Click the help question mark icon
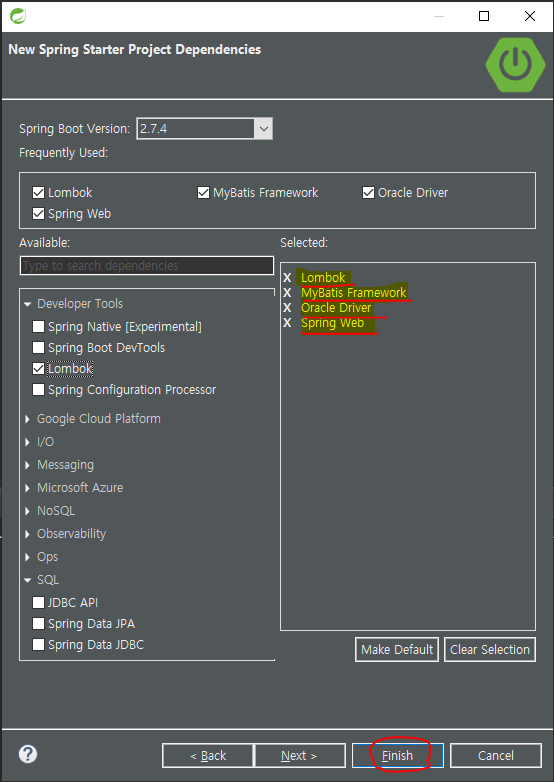This screenshot has height=782, width=554. pos(28,754)
